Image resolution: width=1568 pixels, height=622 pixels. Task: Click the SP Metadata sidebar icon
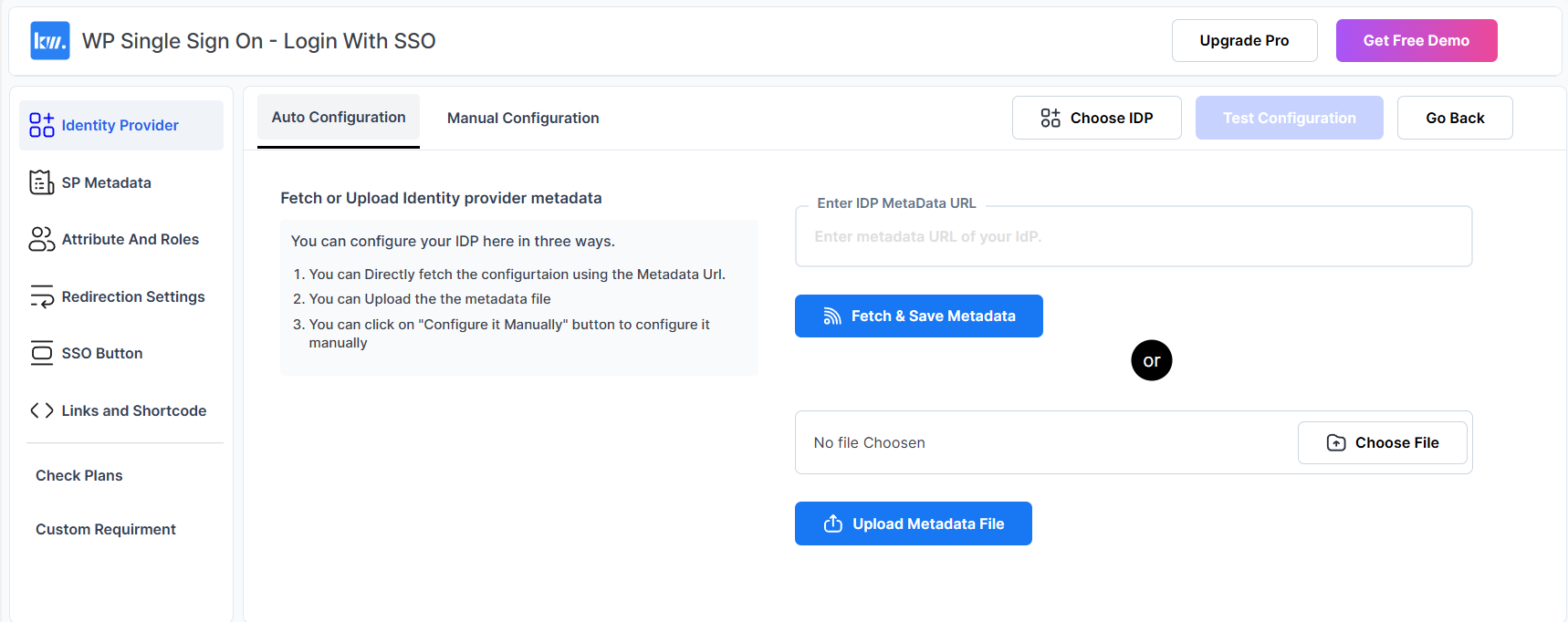[x=41, y=181]
